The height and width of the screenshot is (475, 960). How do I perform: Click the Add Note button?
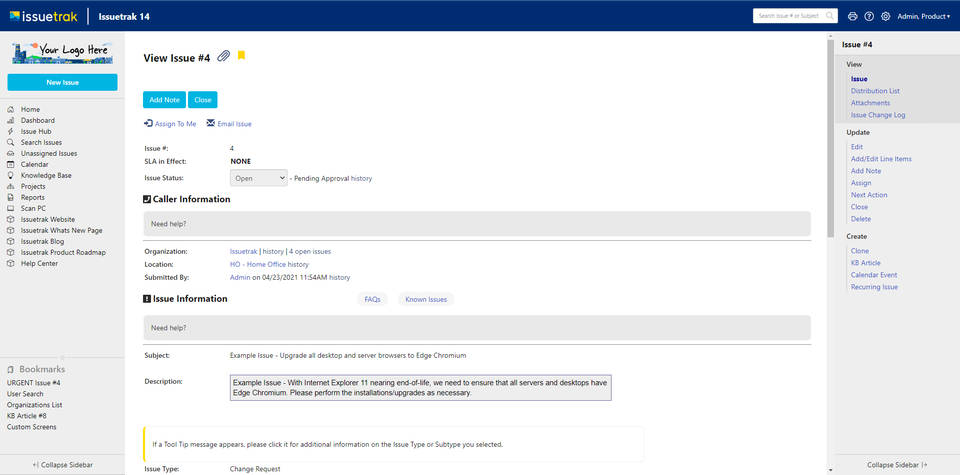click(x=164, y=100)
